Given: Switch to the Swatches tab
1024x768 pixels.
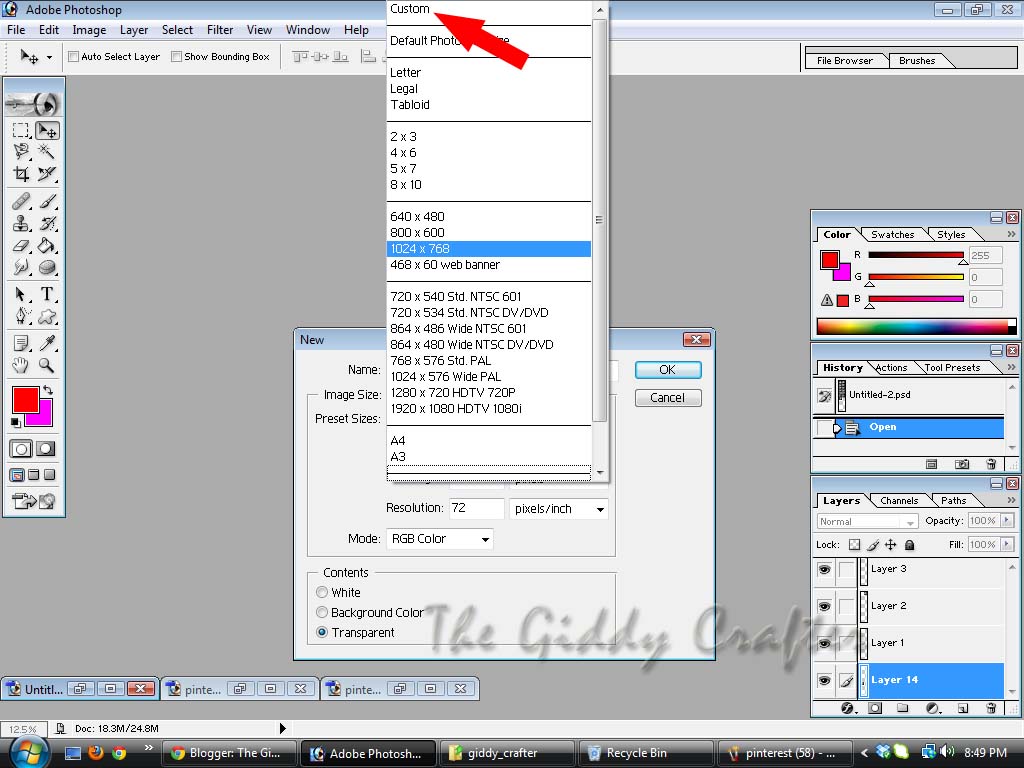Looking at the screenshot, I should (892, 234).
